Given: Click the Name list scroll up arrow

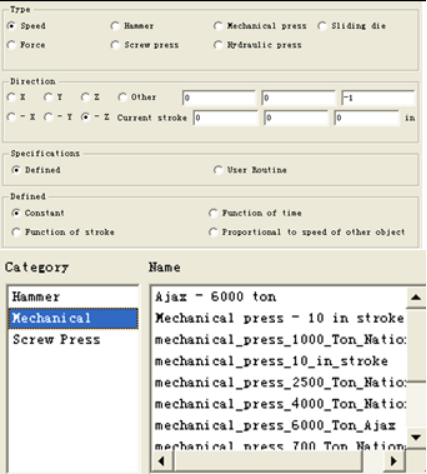Looking at the screenshot, I should coord(416,297).
